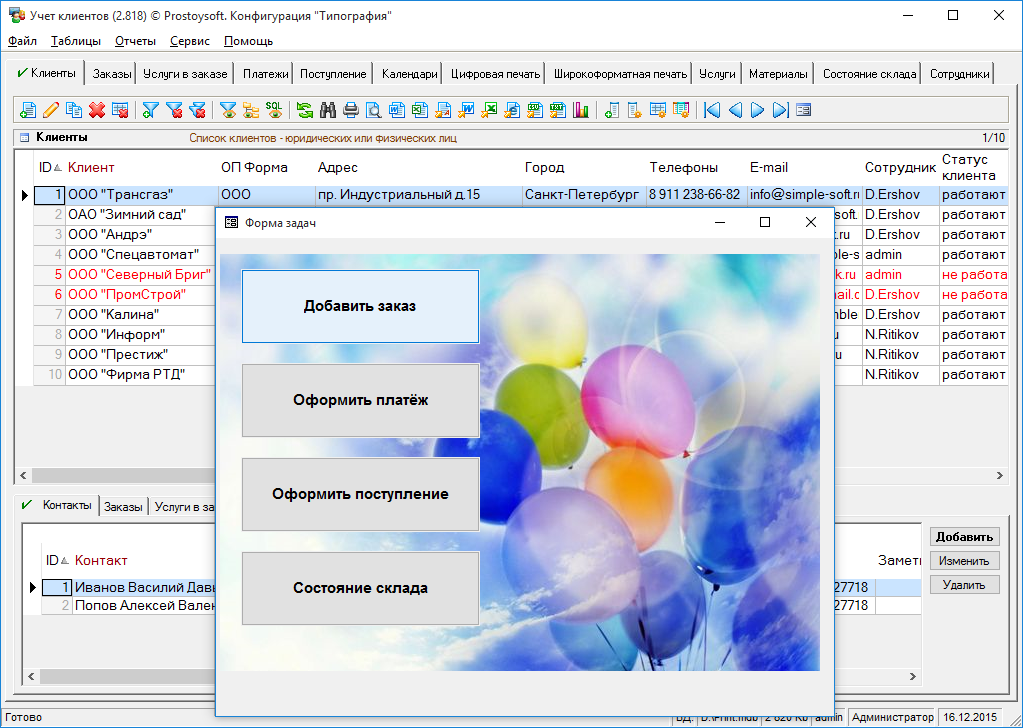This screenshot has width=1023, height=728.
Task: Click the first record navigation icon
Action: [712, 110]
